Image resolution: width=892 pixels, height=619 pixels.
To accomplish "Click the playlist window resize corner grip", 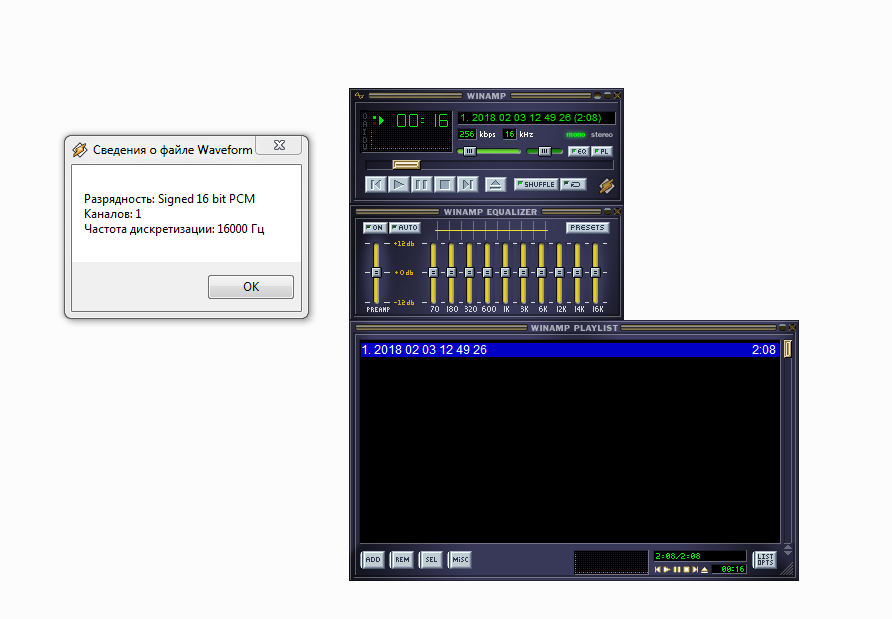I will click(x=789, y=570).
